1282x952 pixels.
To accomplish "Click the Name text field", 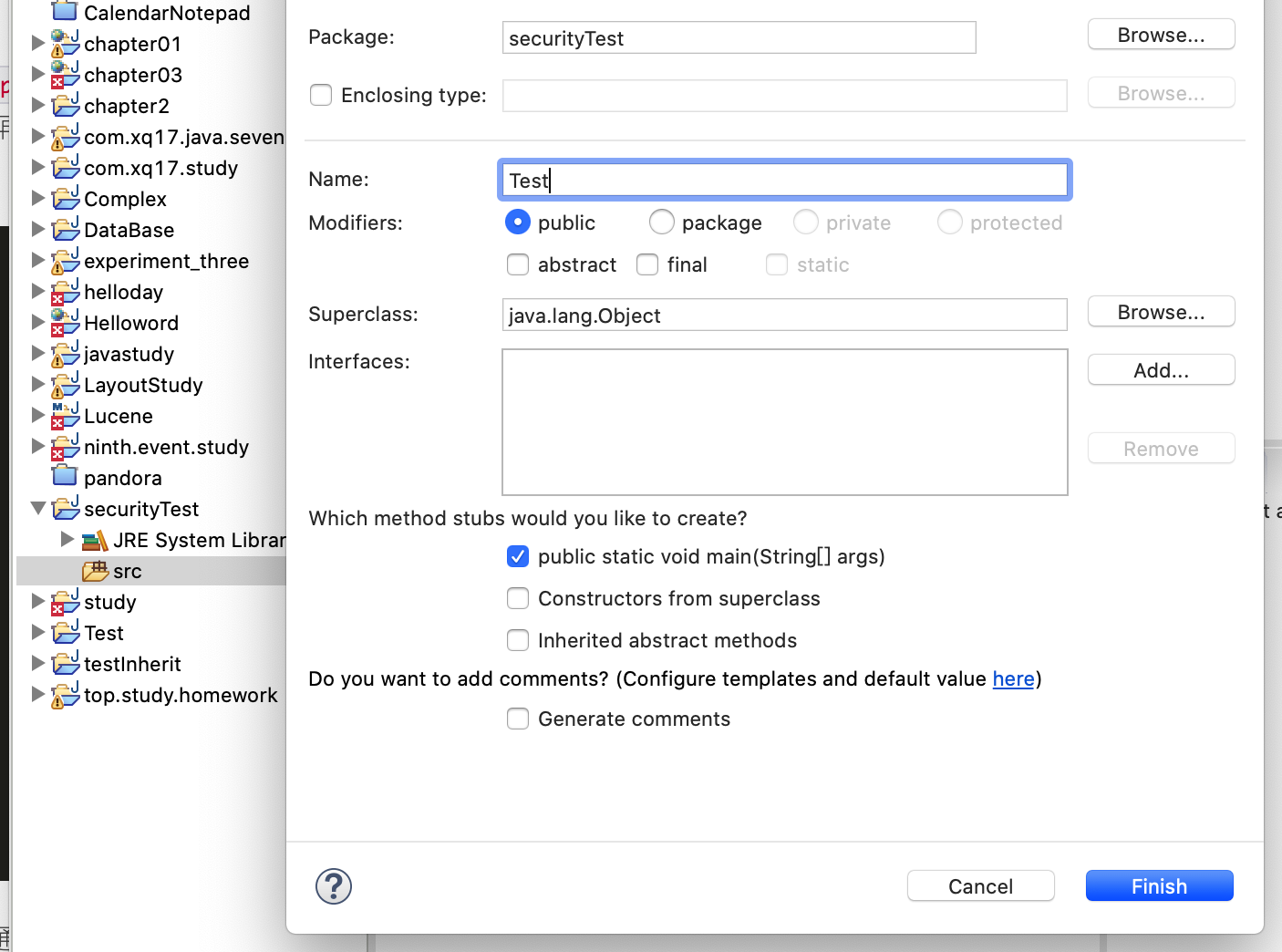I will [784, 180].
